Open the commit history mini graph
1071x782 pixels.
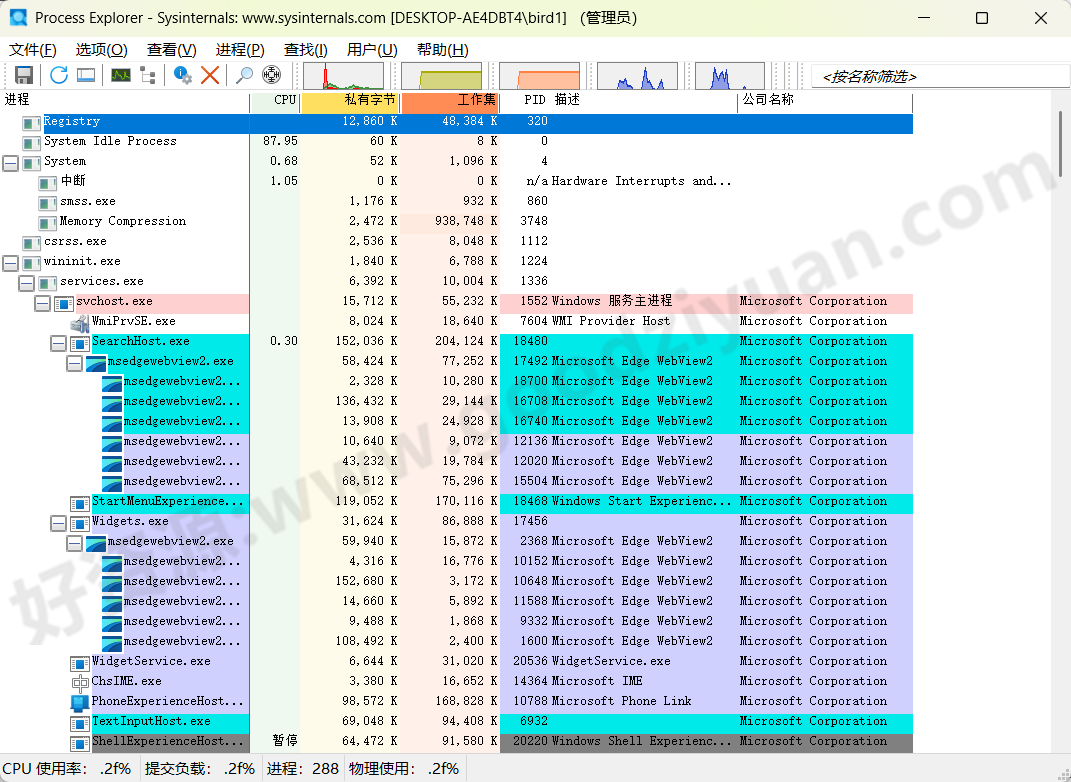[x=442, y=76]
